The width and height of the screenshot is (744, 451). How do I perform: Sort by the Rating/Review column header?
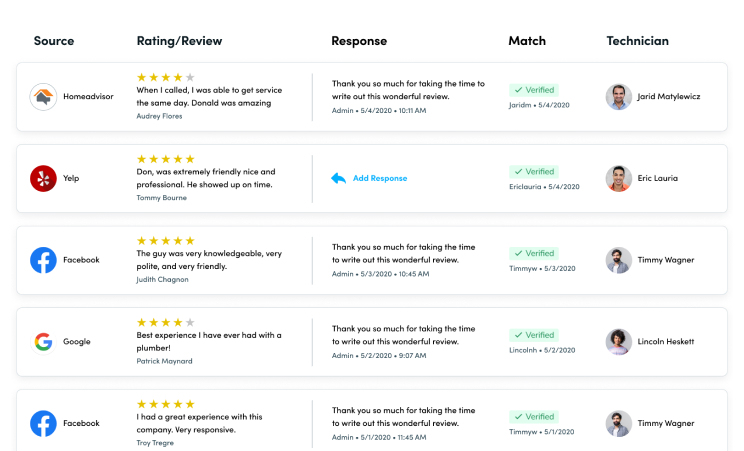pos(179,41)
